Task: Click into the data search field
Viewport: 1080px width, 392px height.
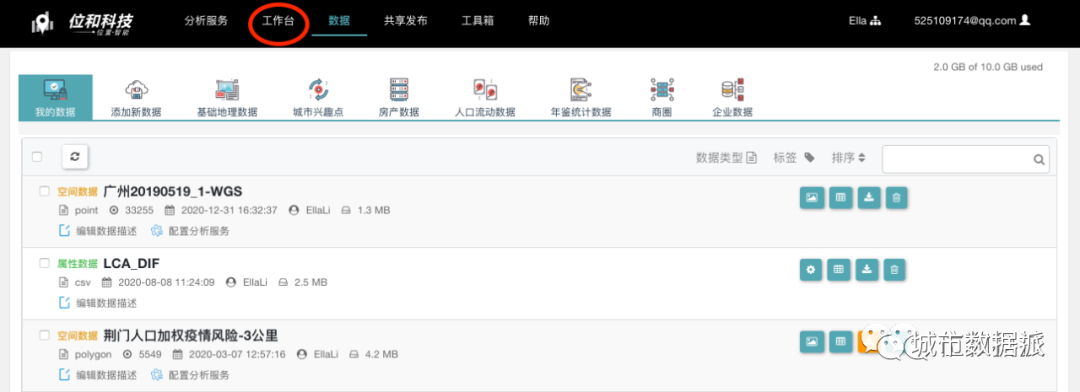Action: [x=966, y=159]
